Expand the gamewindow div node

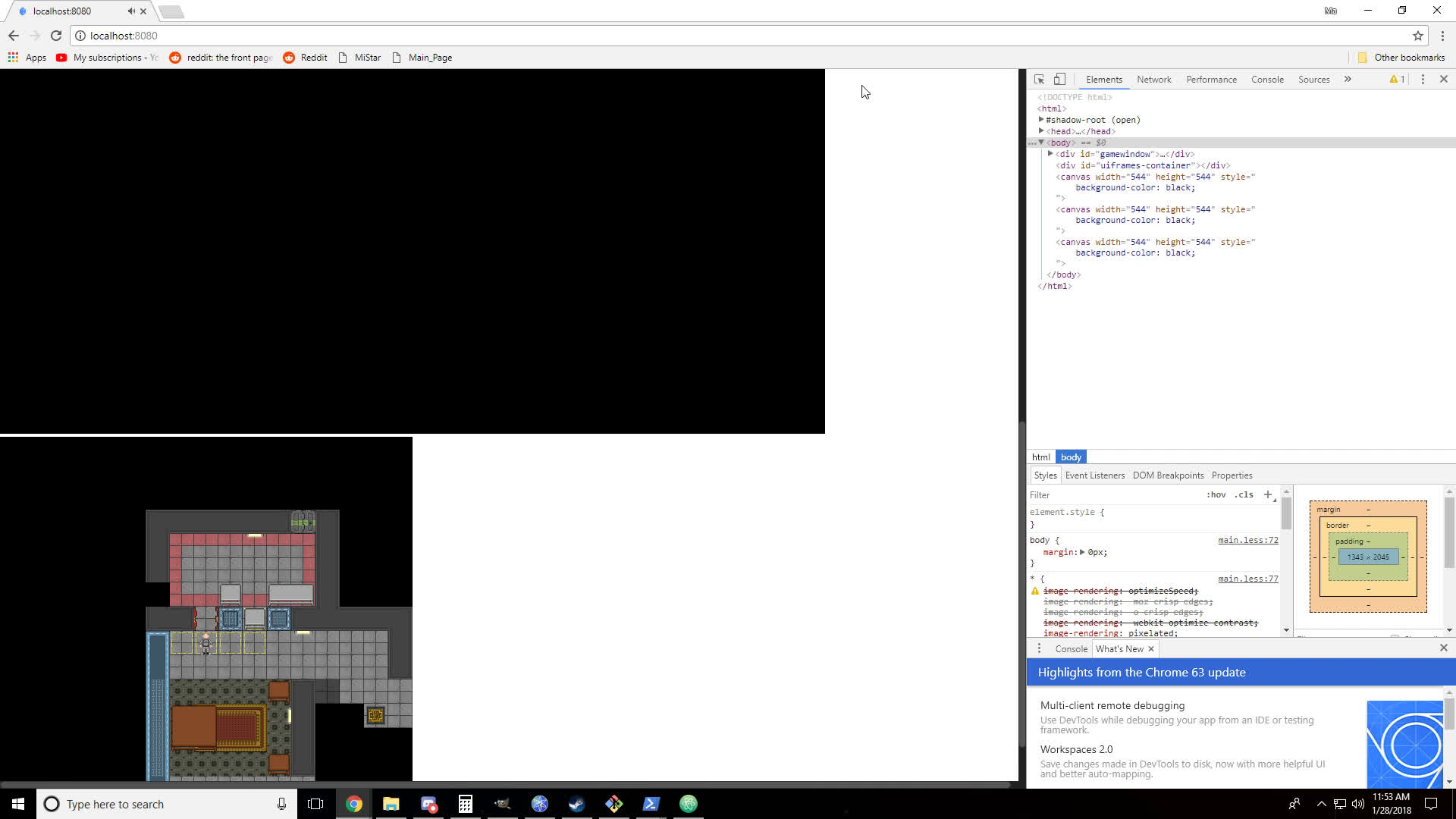point(1050,154)
